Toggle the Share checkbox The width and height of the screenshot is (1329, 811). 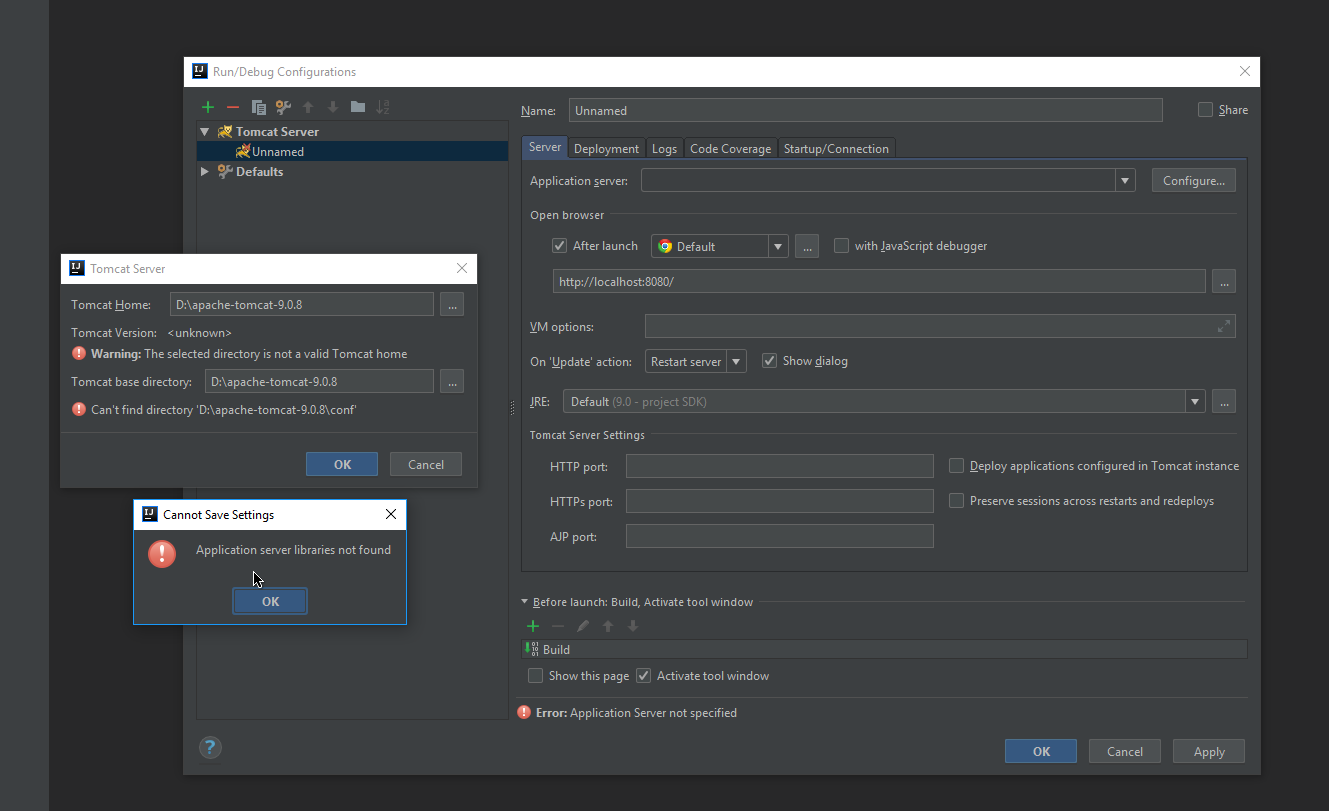pos(1205,110)
